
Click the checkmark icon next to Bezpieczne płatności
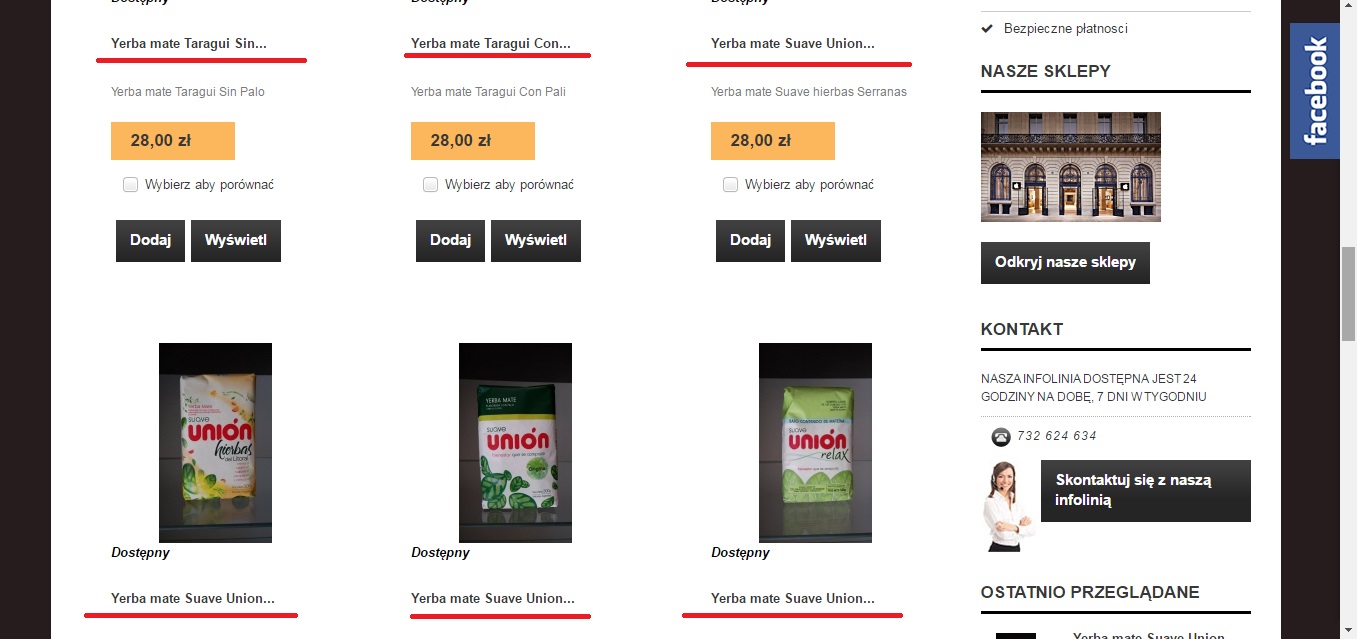pos(988,29)
